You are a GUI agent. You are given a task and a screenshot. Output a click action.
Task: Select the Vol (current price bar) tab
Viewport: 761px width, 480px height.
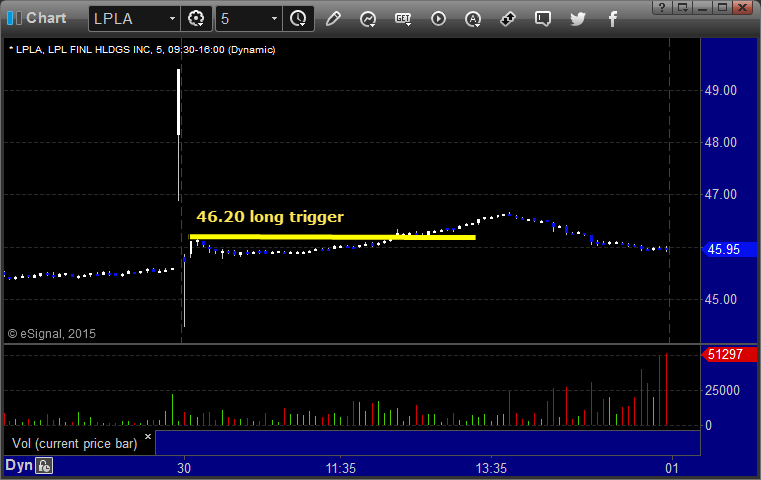(x=75, y=444)
